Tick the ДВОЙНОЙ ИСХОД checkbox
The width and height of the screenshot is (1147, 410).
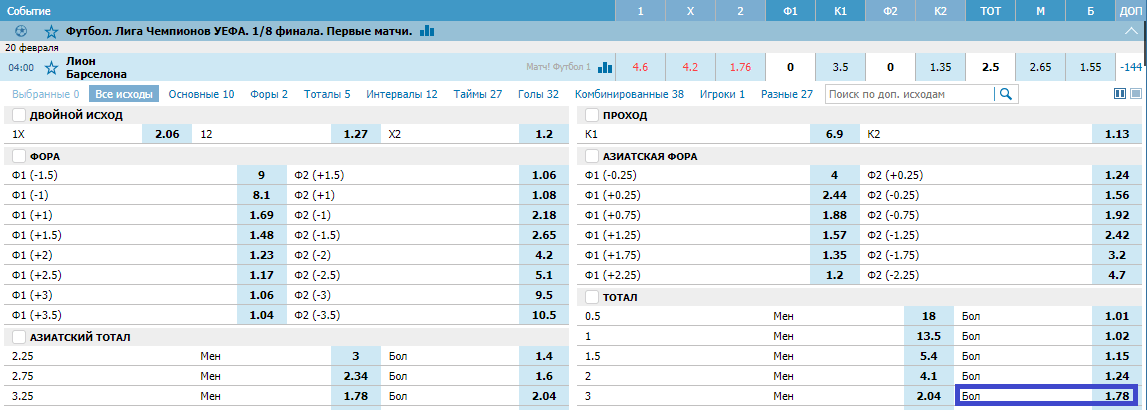19,115
